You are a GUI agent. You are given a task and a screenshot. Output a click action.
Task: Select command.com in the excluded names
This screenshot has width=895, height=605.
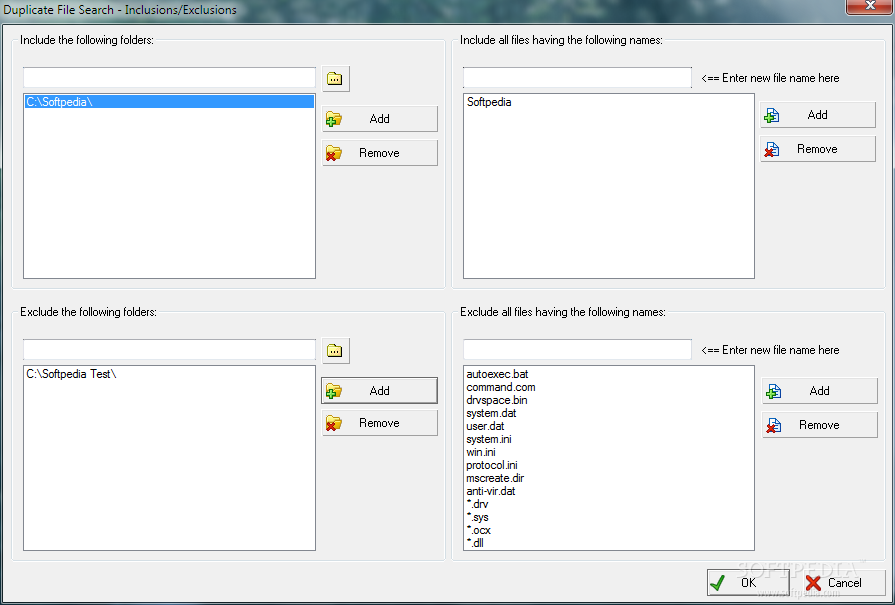coord(608,388)
